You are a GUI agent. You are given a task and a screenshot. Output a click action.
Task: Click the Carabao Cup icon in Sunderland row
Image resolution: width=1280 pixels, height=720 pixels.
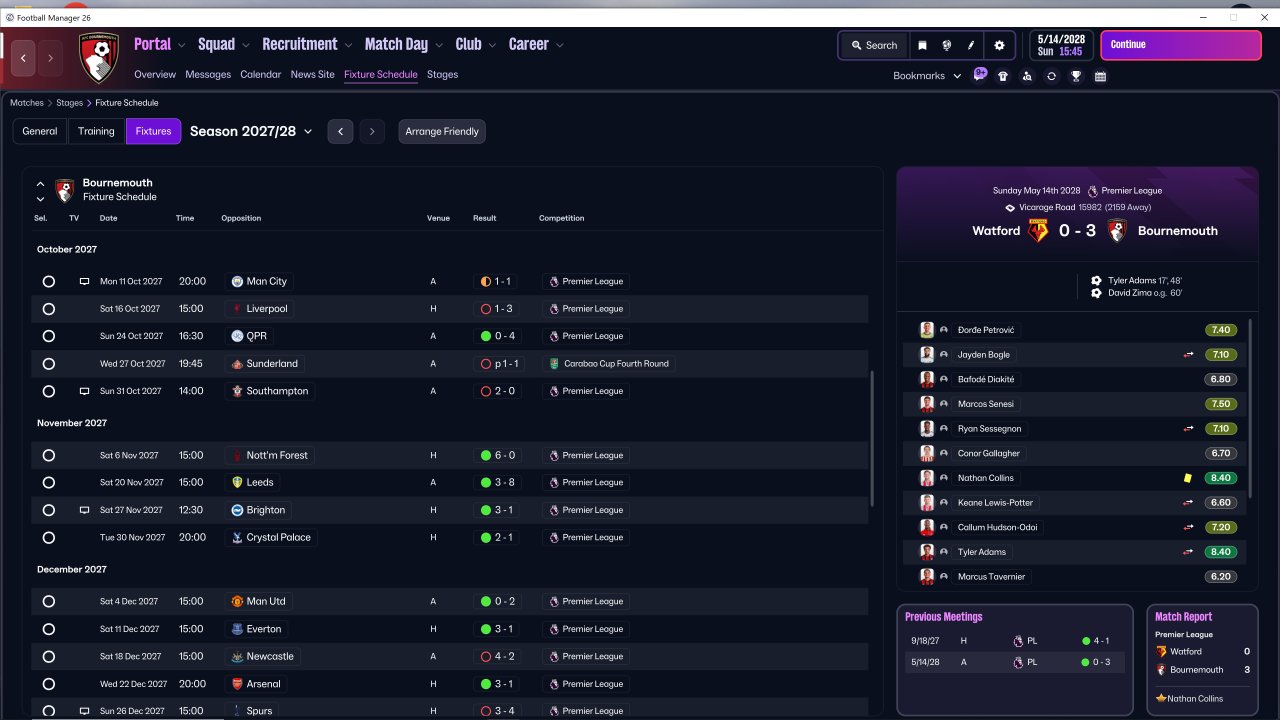tap(553, 364)
